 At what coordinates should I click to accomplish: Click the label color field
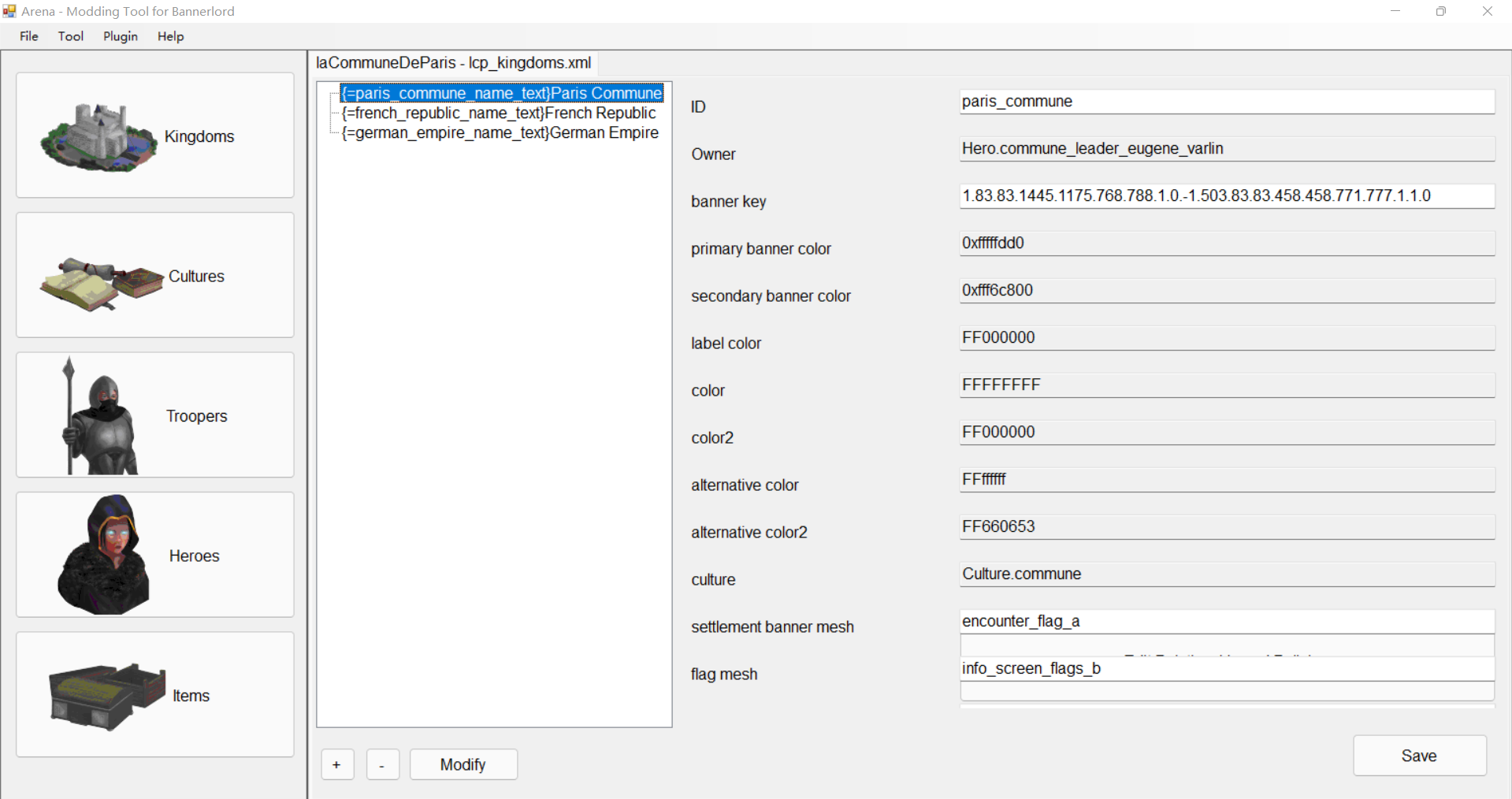(1227, 338)
